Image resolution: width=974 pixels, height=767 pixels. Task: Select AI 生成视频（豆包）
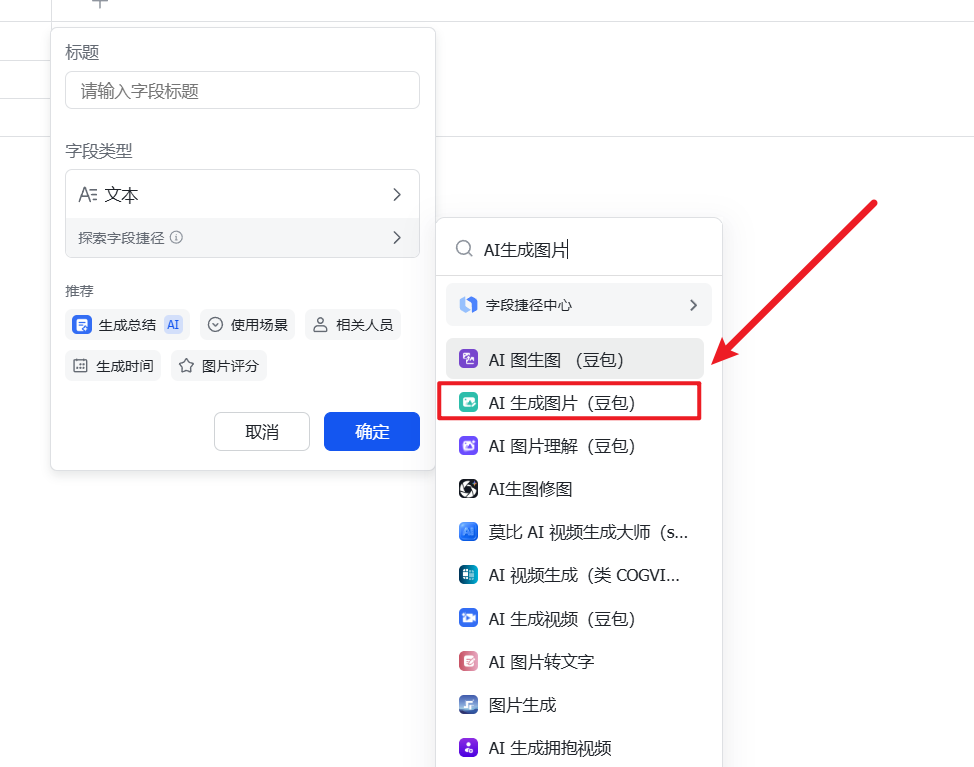click(575, 619)
